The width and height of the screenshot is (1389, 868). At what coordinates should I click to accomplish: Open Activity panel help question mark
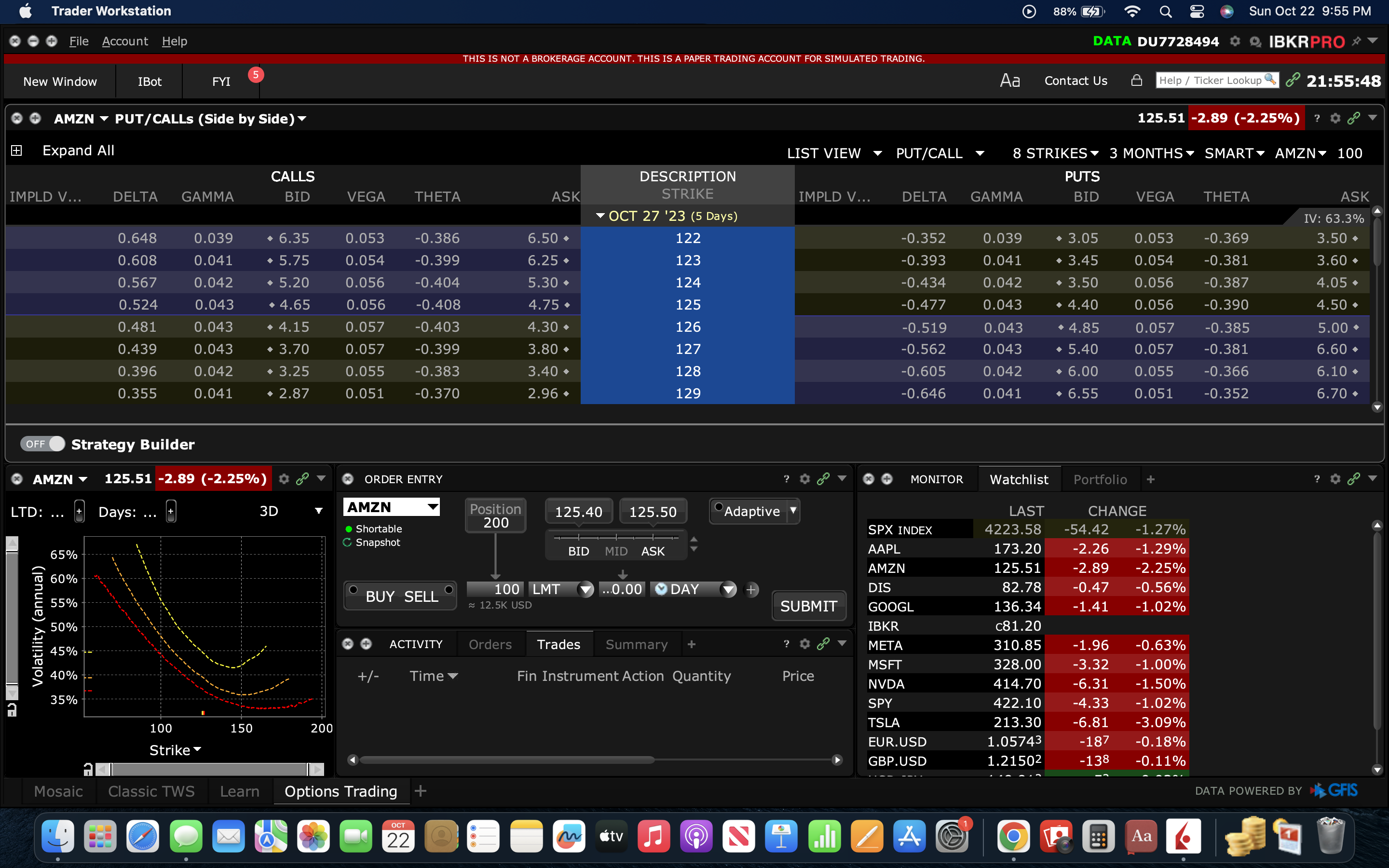[786, 644]
